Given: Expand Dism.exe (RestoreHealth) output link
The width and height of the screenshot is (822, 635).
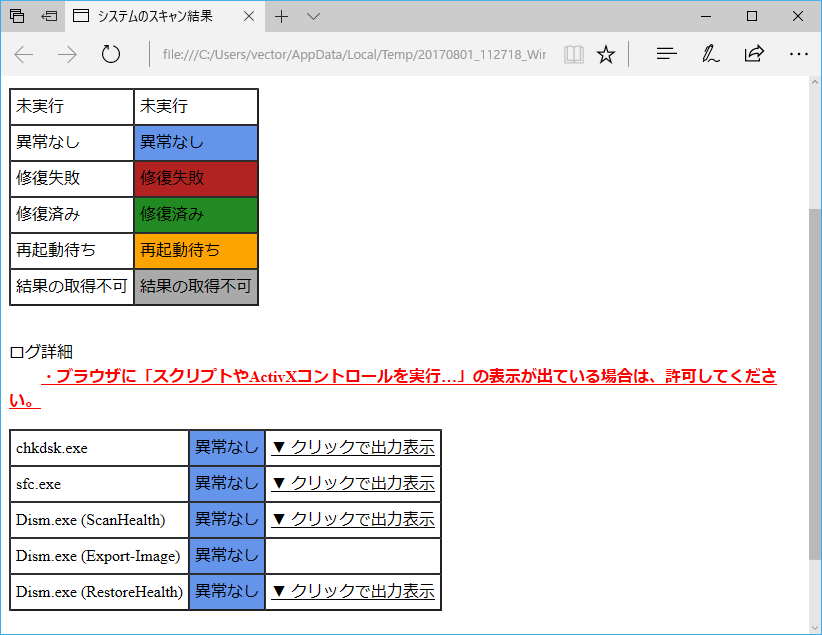Looking at the screenshot, I should tap(353, 591).
